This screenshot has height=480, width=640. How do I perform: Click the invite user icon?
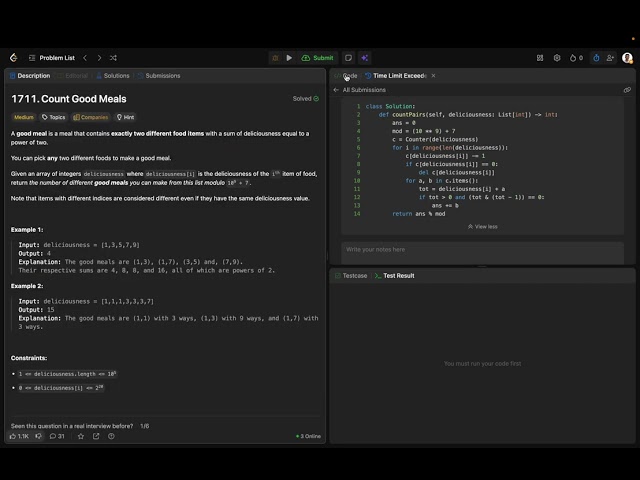pos(610,58)
